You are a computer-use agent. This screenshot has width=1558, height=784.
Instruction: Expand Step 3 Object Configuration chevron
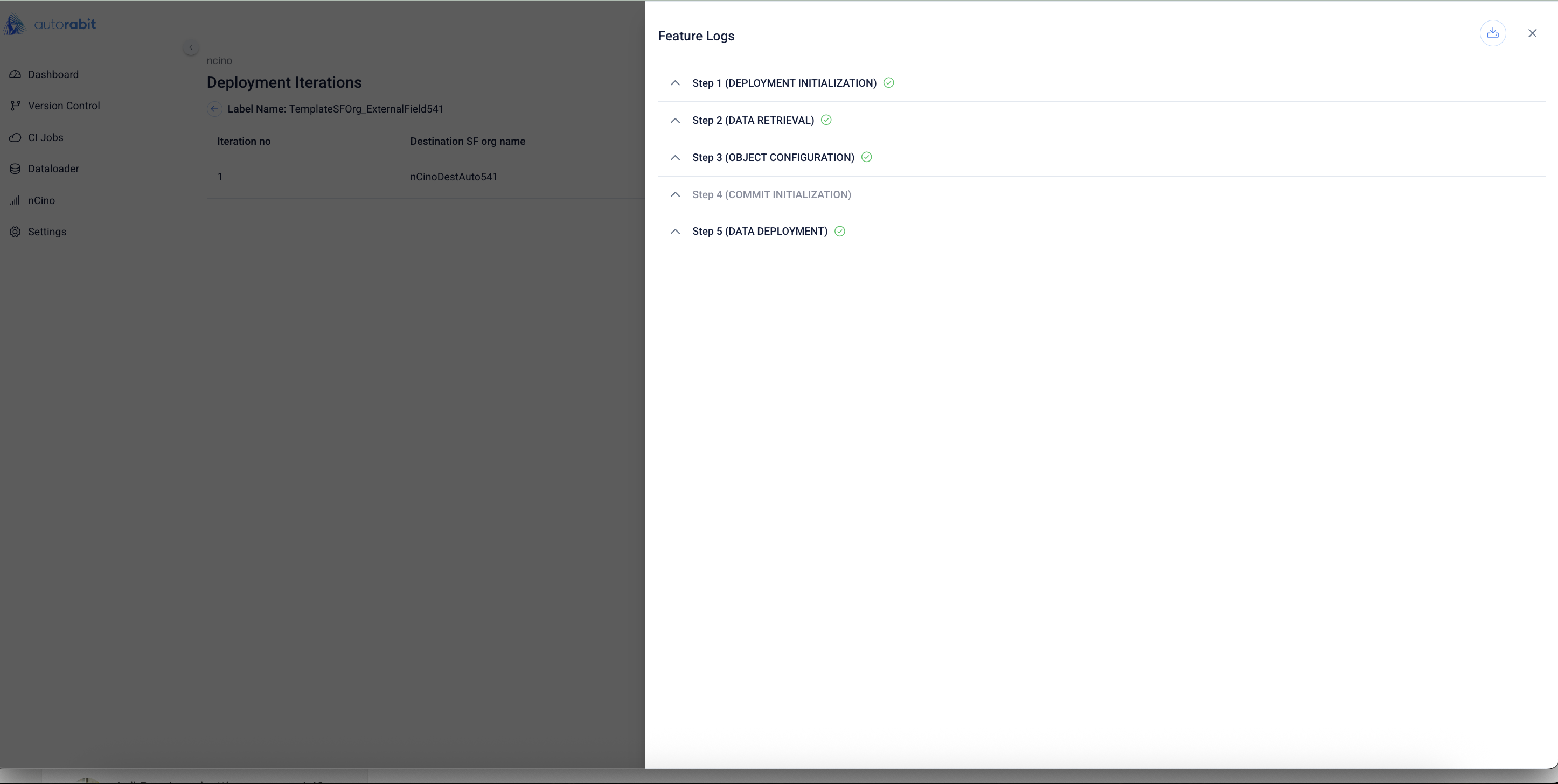tap(675, 158)
